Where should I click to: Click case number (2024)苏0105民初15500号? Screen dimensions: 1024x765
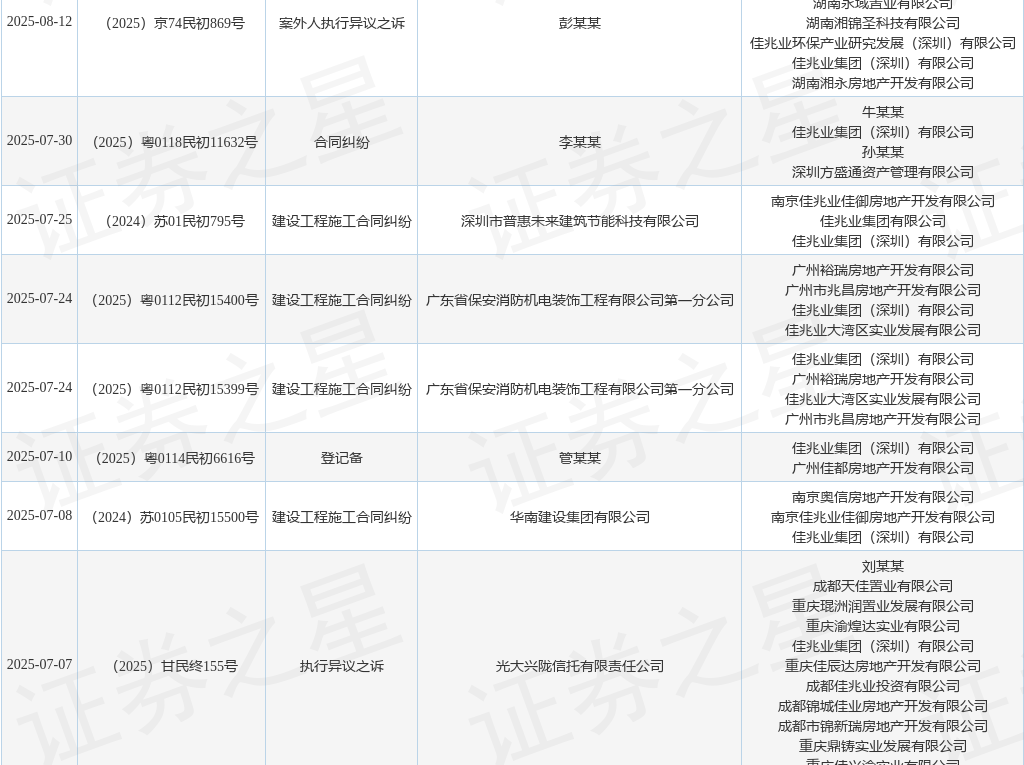(x=172, y=517)
